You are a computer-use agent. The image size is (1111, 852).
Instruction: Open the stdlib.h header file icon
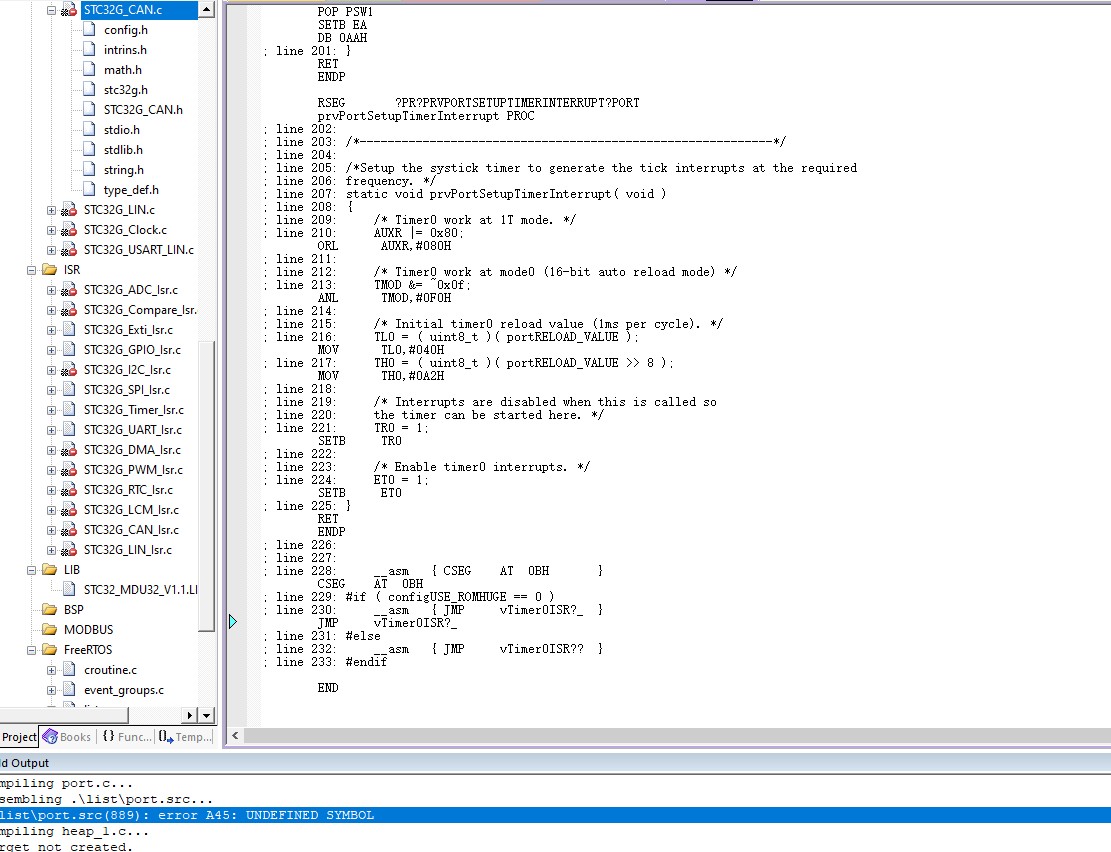coord(89,149)
